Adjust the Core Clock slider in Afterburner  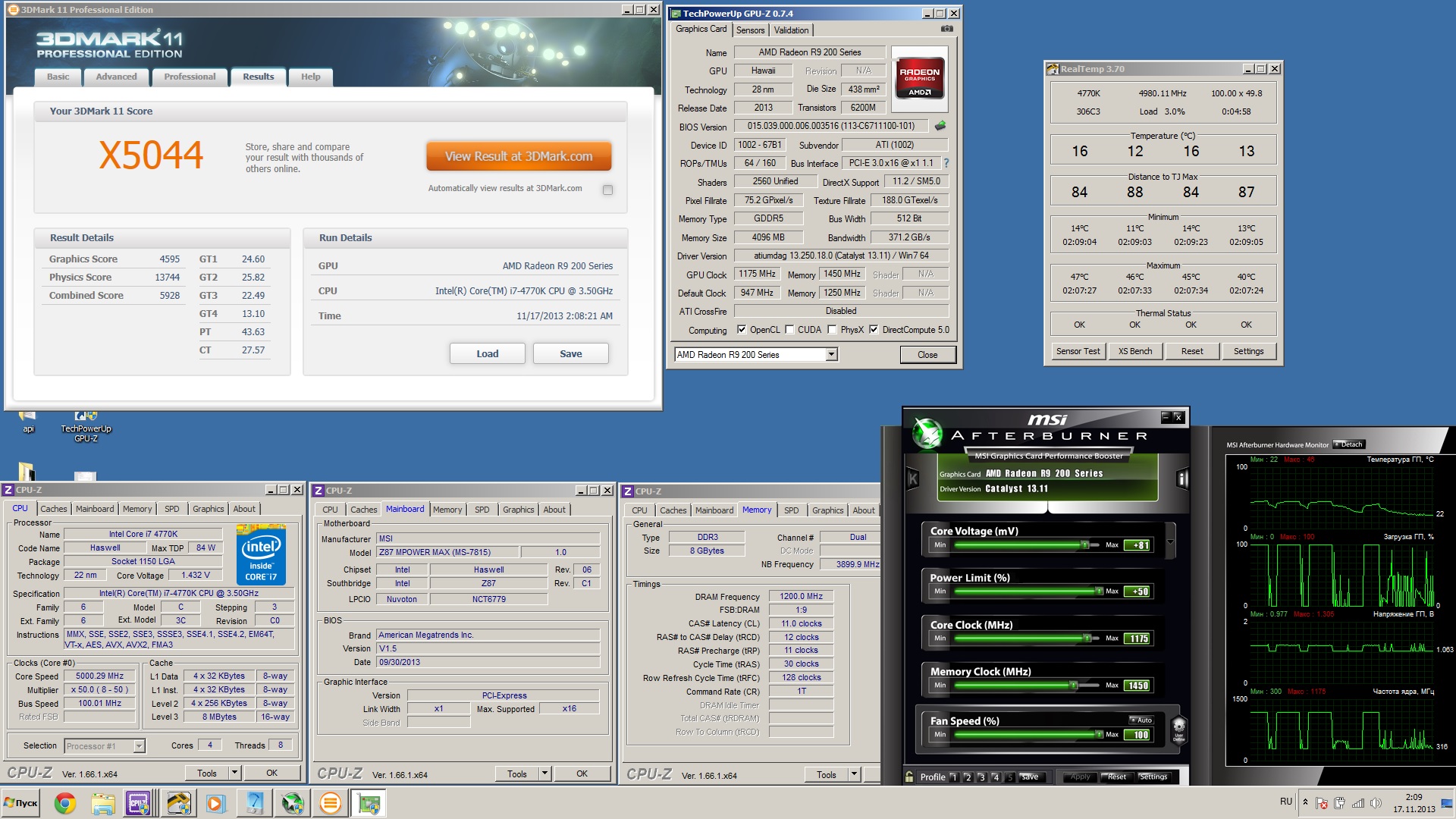coord(1025,638)
